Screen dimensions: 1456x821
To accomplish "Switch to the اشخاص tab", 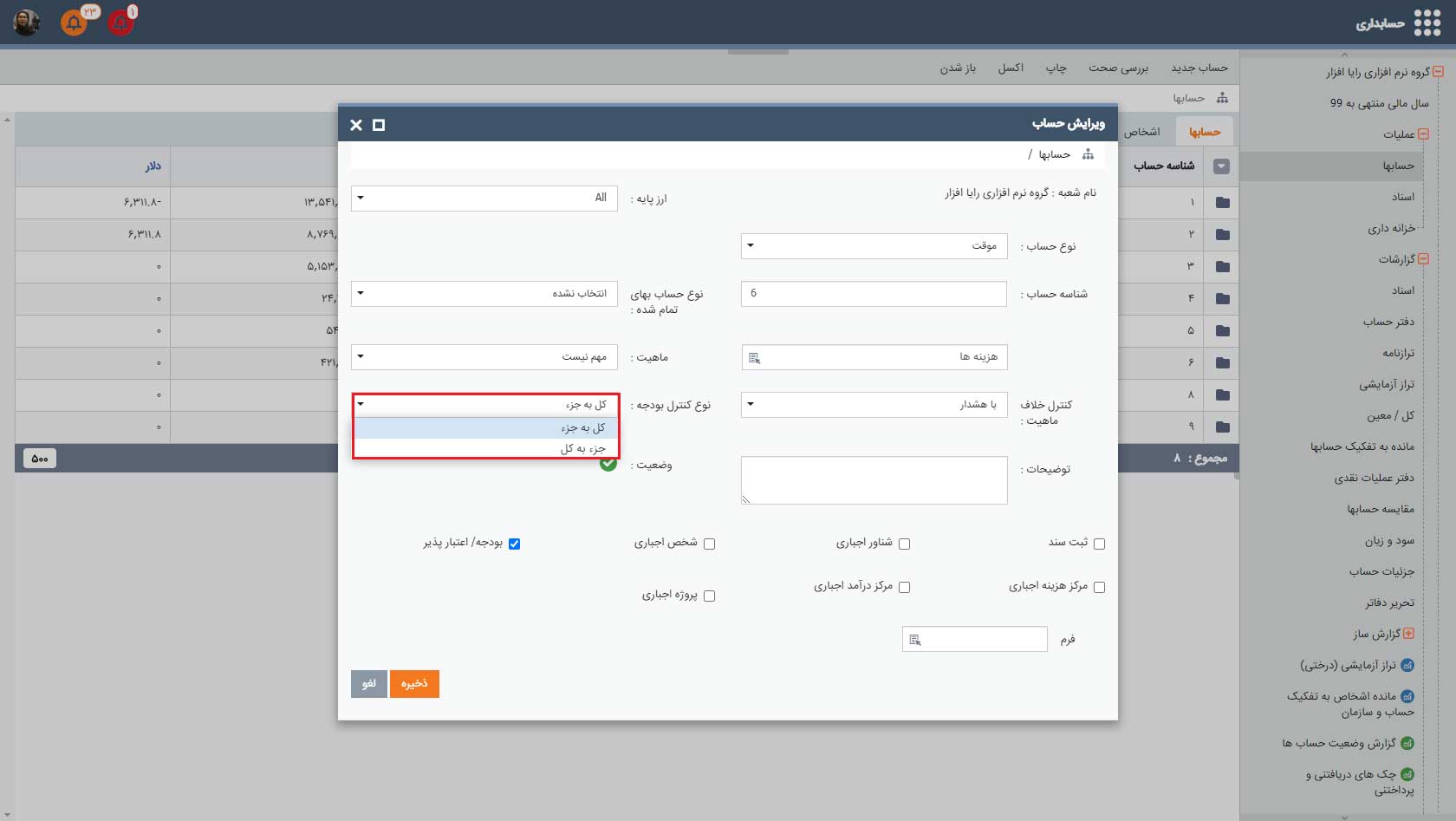I will [1142, 132].
